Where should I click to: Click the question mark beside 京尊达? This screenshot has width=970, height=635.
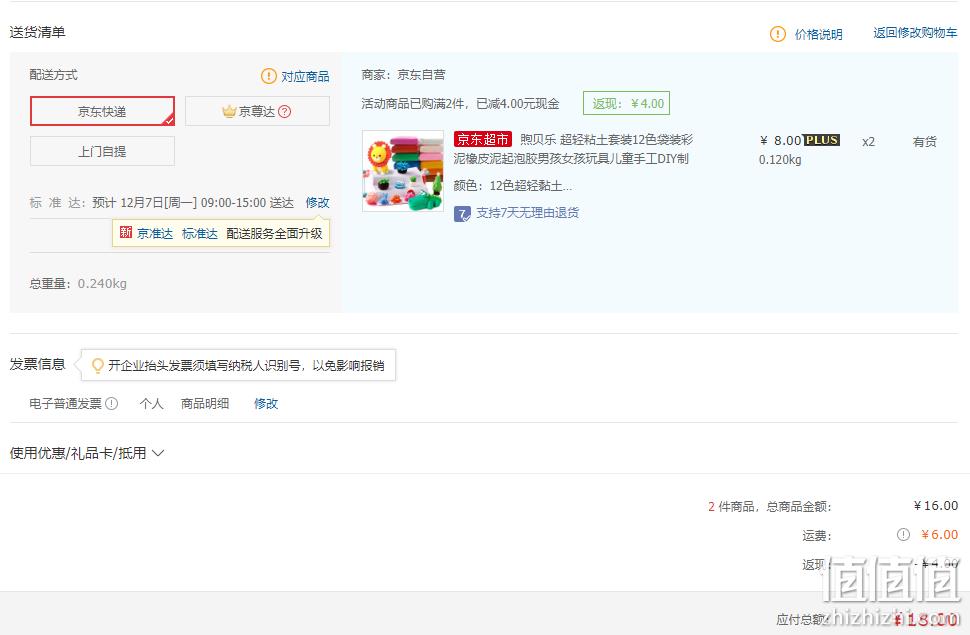(285, 111)
